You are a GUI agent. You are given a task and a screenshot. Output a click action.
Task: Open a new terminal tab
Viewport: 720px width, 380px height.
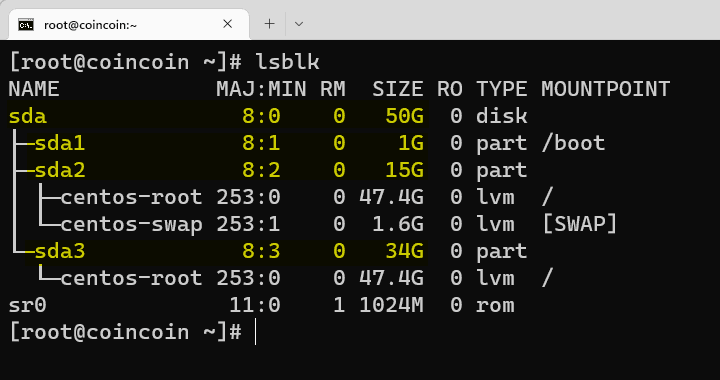[x=270, y=24]
